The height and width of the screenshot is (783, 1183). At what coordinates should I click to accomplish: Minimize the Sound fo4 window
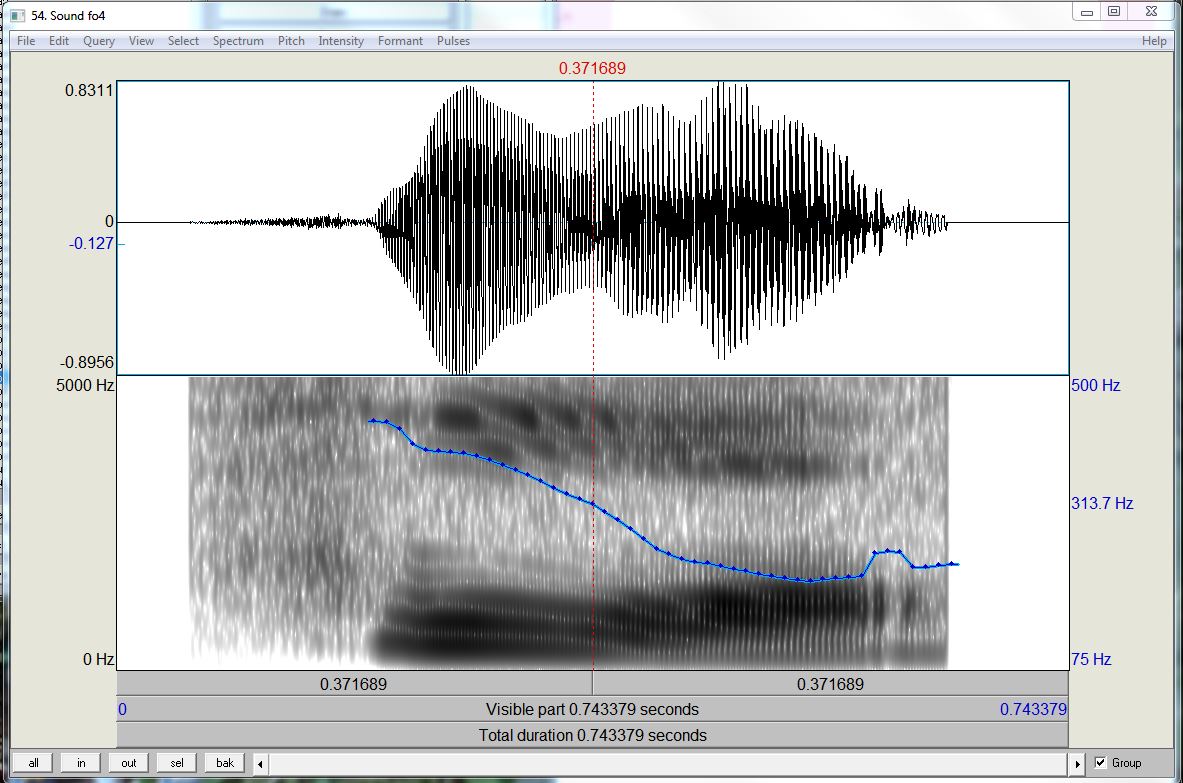coord(1086,12)
